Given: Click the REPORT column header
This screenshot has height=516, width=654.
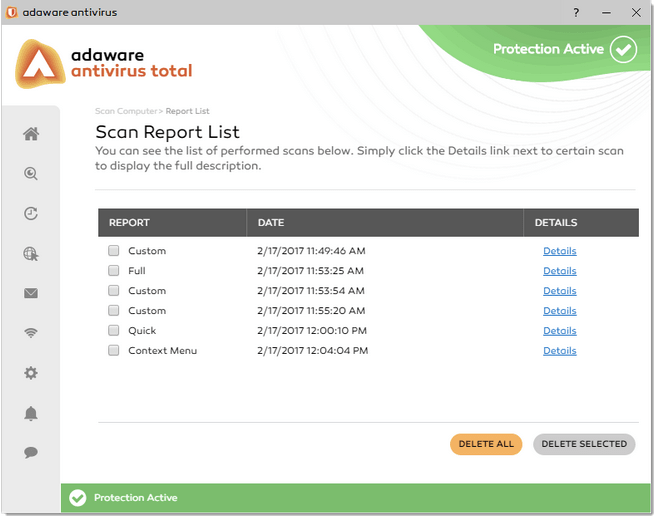Looking at the screenshot, I should coord(172,223).
